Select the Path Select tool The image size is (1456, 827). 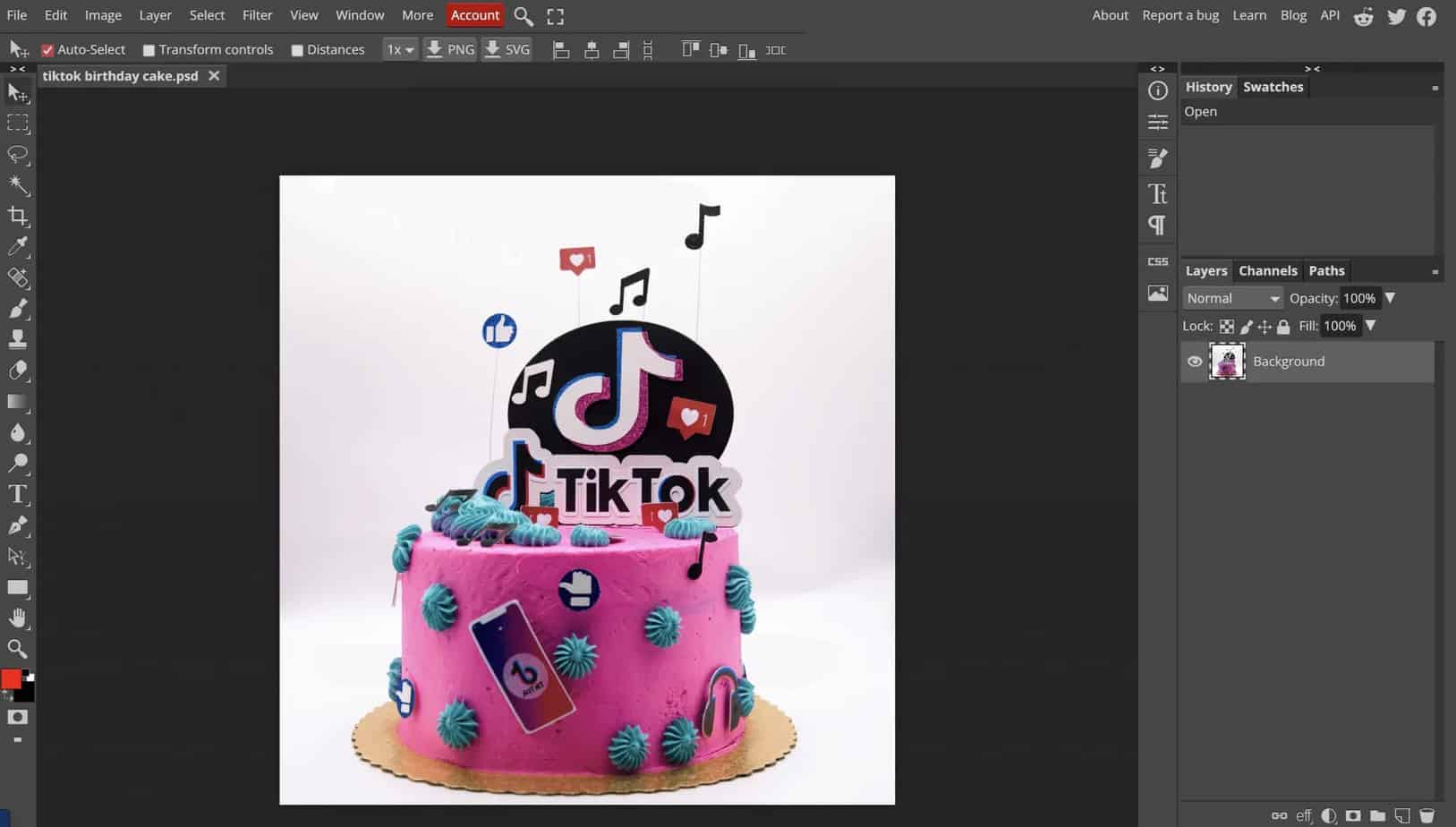(17, 557)
